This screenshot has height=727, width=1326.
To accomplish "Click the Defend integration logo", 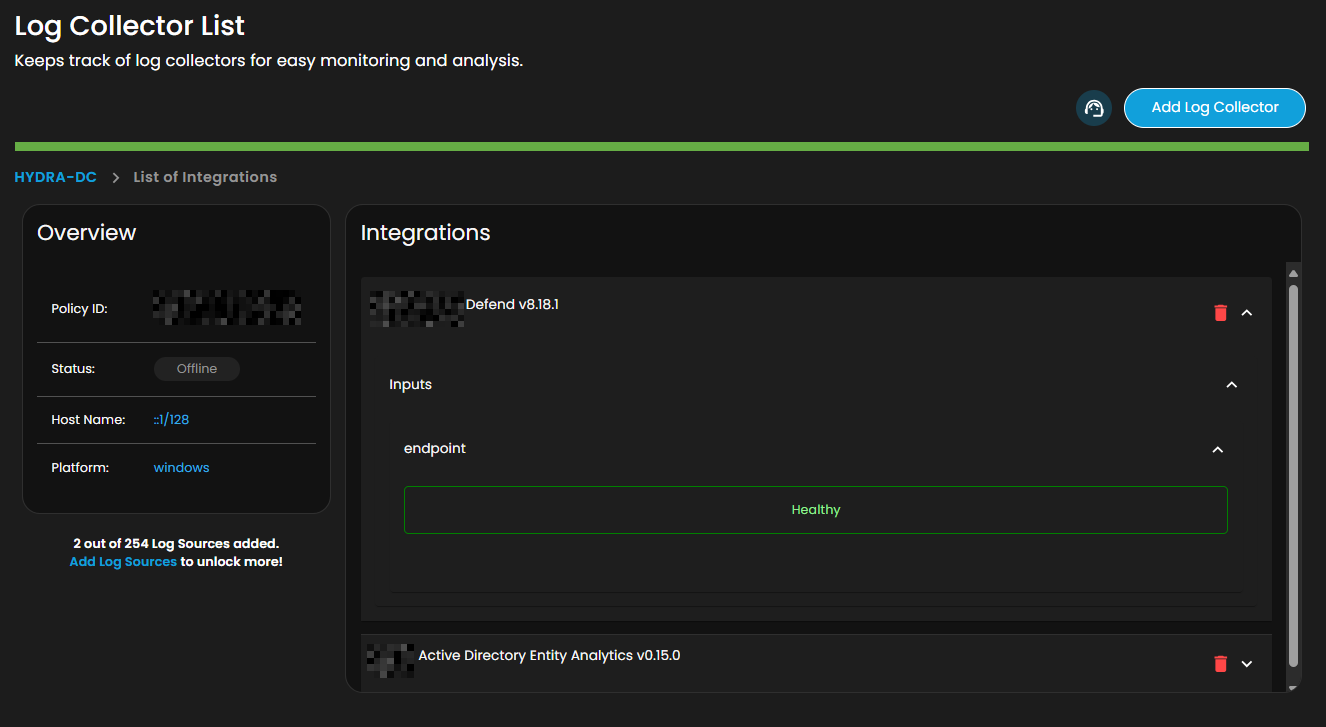I will point(416,308).
